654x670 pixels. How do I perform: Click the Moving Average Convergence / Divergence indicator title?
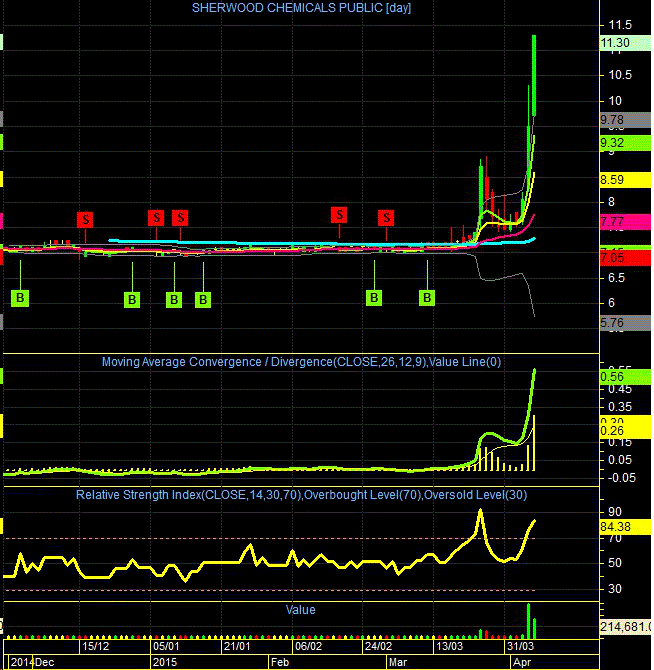[x=301, y=362]
